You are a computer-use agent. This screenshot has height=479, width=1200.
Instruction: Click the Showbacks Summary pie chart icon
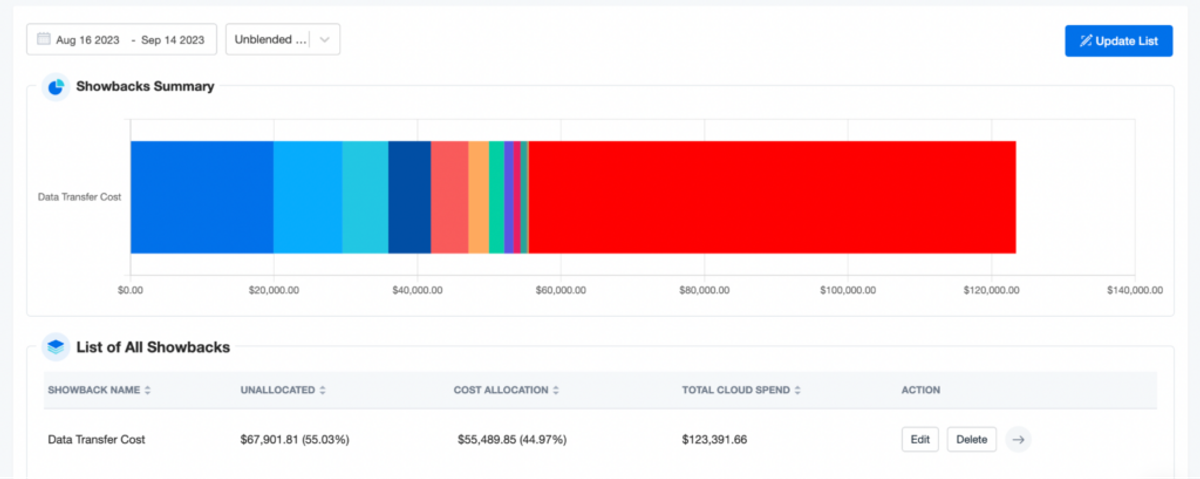coord(56,87)
